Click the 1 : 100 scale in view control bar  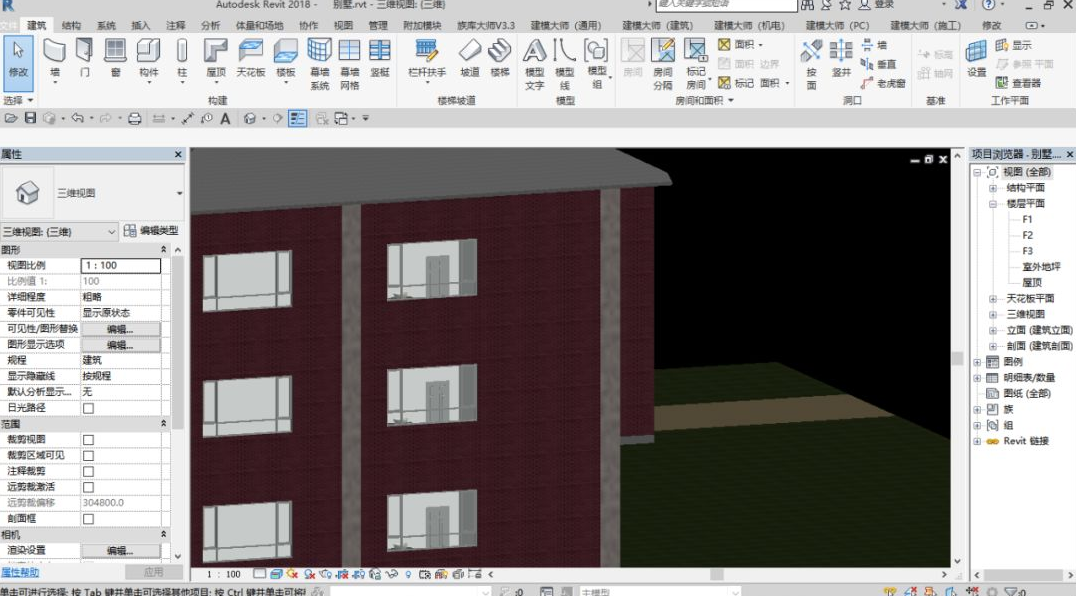tap(224, 574)
